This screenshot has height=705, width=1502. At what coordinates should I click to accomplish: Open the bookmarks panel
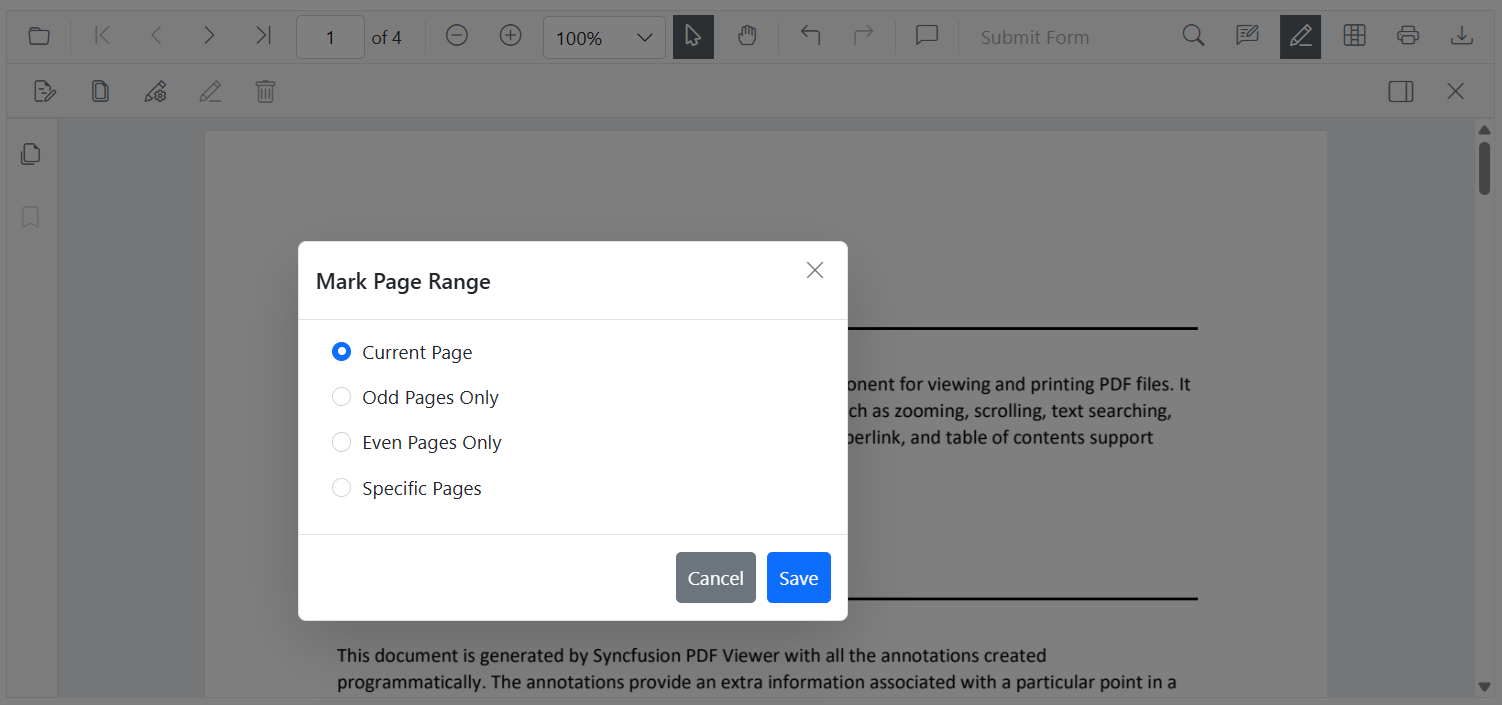pos(30,217)
